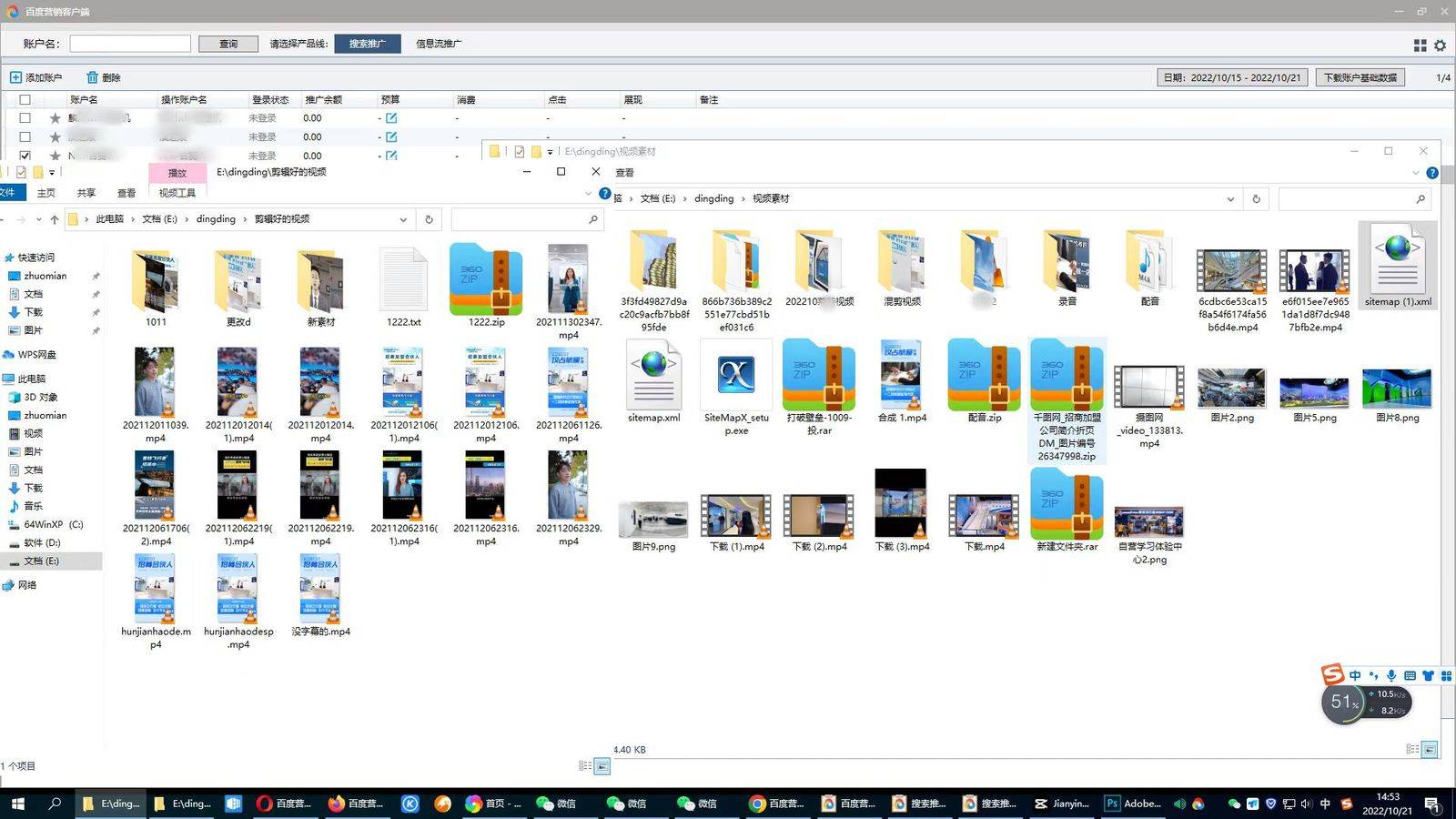Click the 下载账户基础数据 button
This screenshot has height=819, width=1456.
tap(1360, 77)
